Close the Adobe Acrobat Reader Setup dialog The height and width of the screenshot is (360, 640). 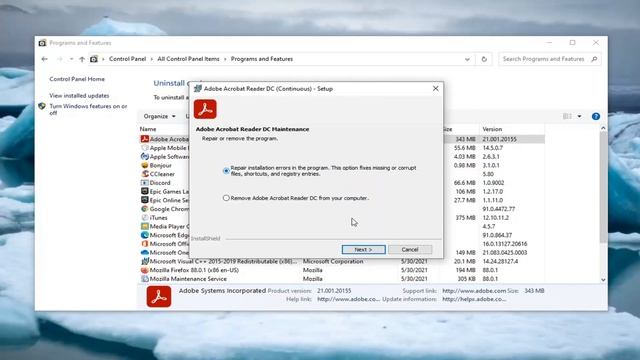436,88
